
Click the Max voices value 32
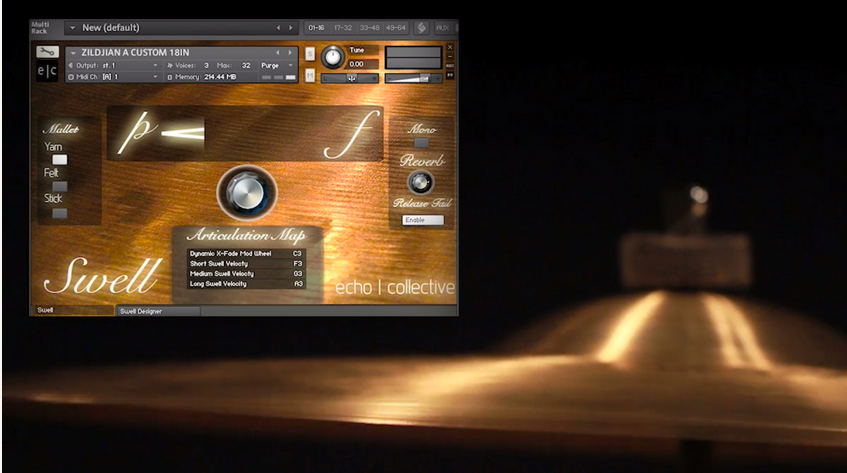coord(246,65)
